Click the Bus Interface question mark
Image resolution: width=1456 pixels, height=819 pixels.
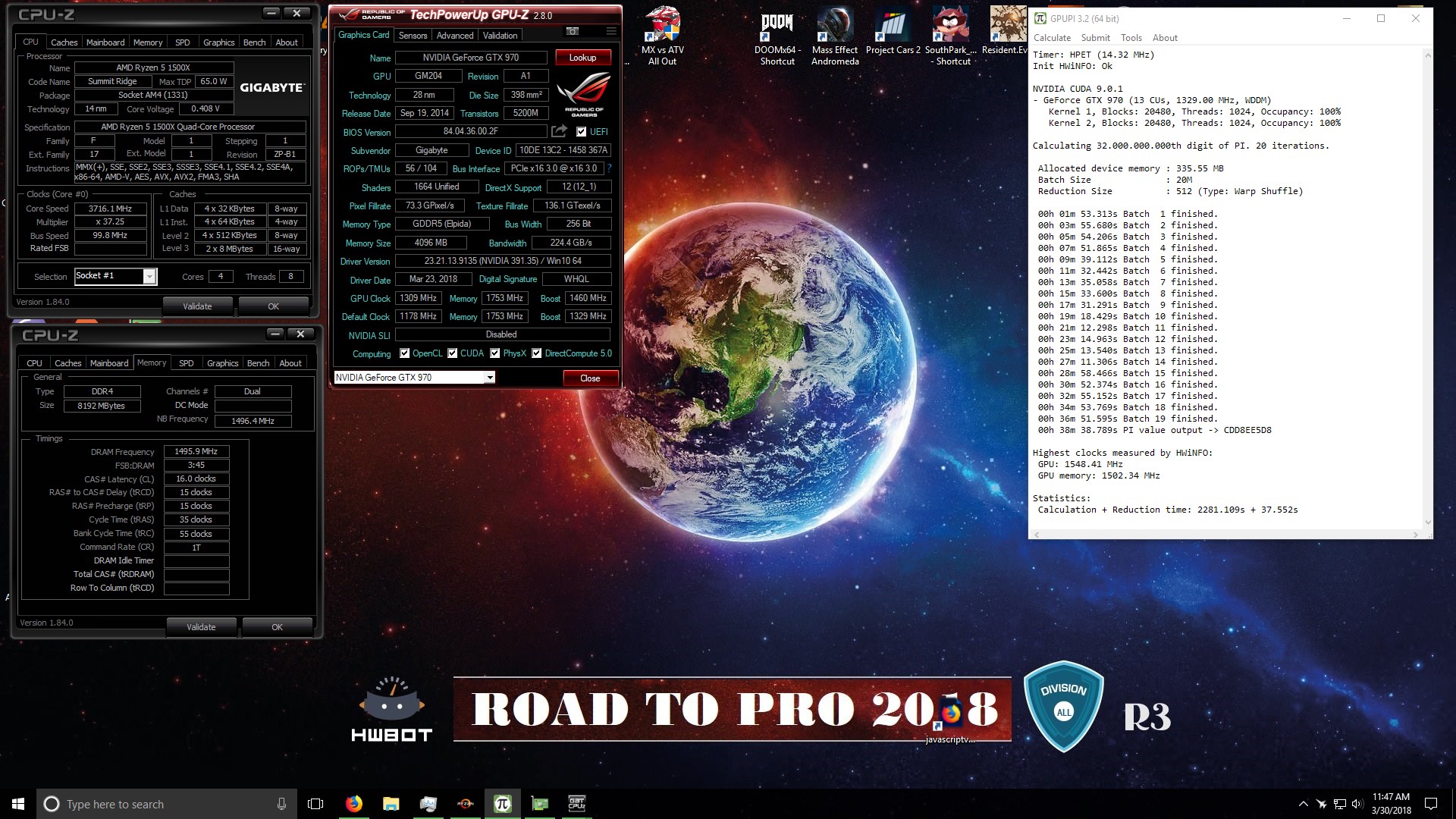(609, 168)
